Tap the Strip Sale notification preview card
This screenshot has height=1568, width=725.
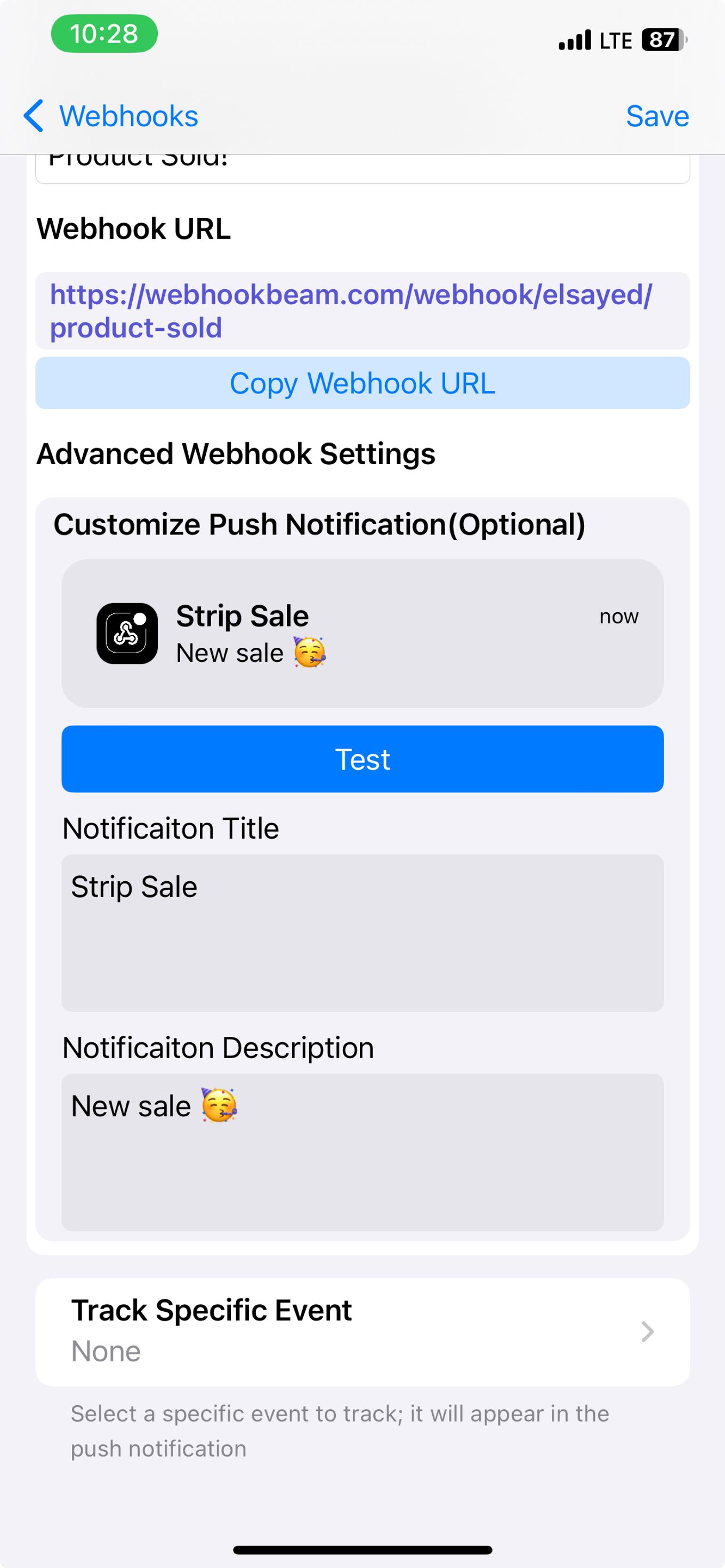[x=362, y=633]
